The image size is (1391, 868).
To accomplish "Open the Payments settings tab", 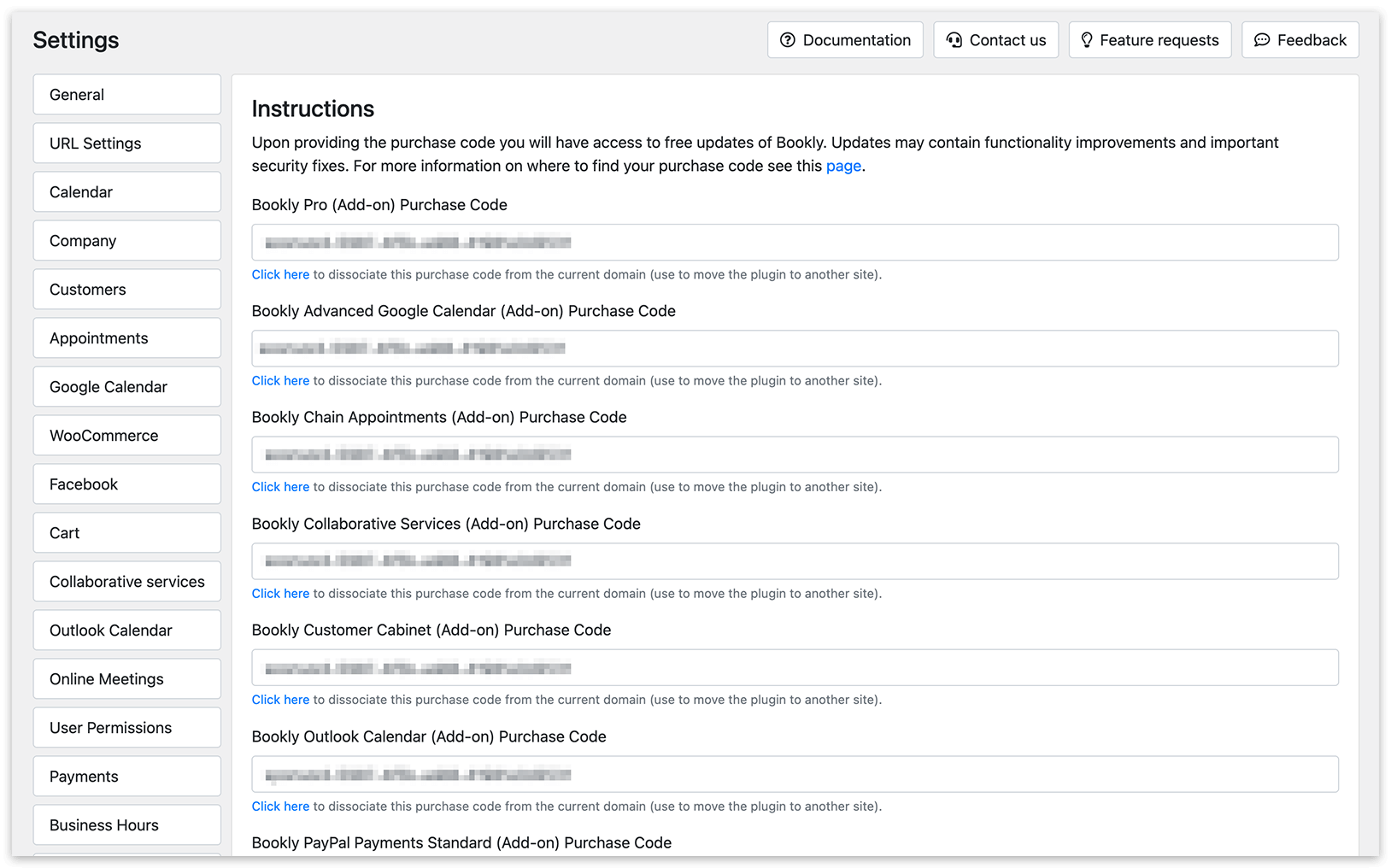I will pyautogui.click(x=127, y=776).
